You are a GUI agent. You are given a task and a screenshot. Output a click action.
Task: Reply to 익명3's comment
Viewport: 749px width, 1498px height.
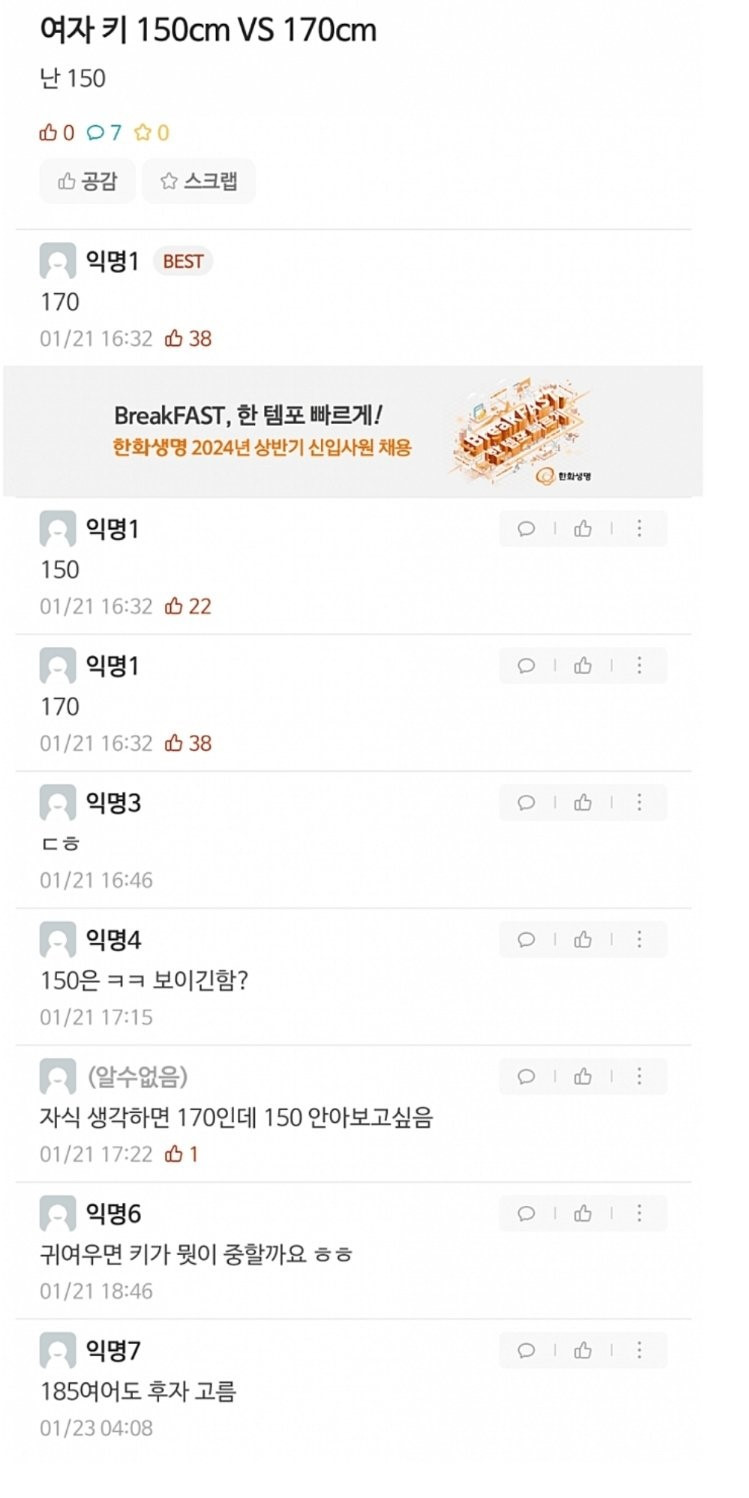point(526,803)
